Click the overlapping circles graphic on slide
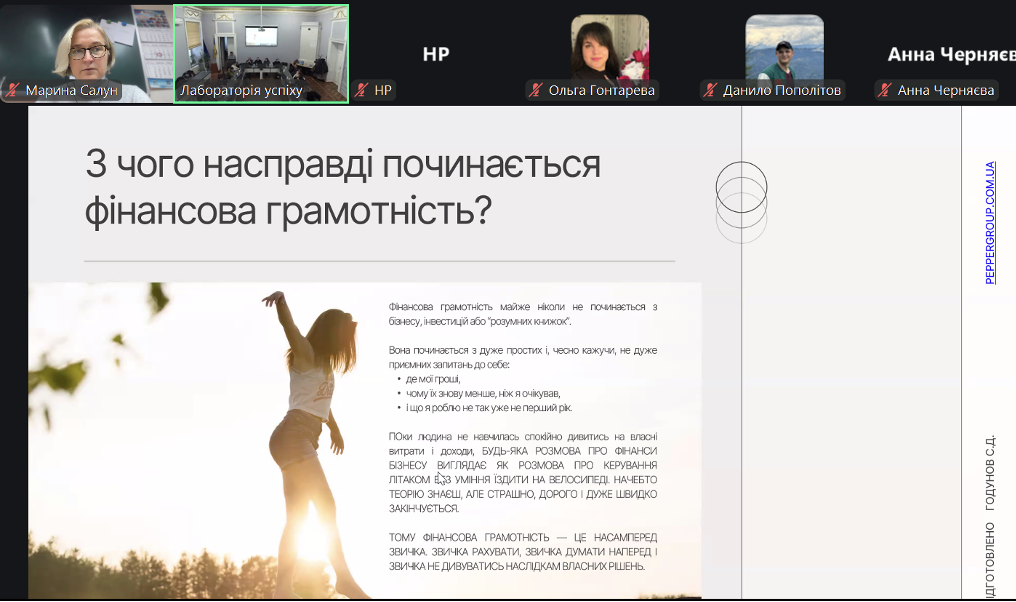1016x602 pixels. (741, 202)
